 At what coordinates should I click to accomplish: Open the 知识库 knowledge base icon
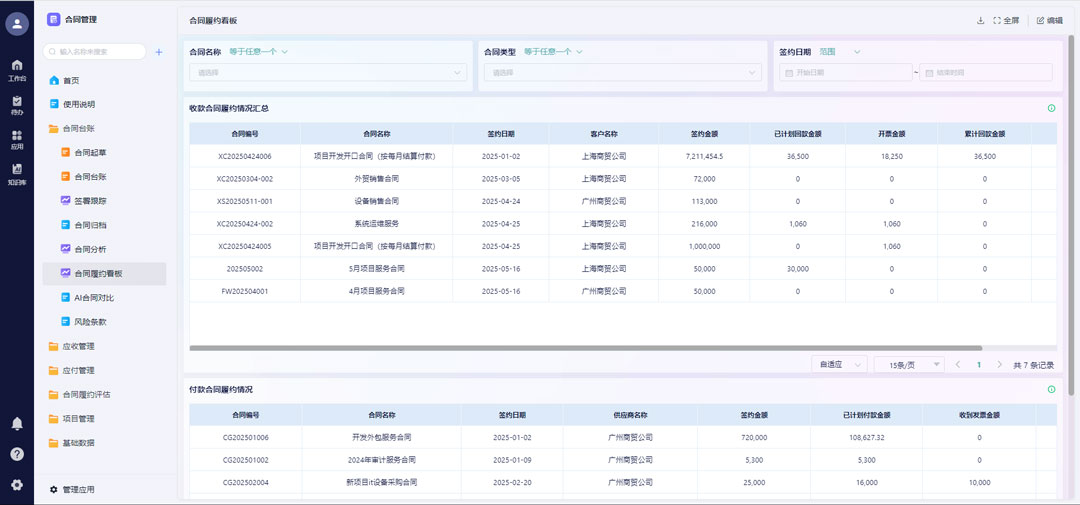click(x=17, y=174)
